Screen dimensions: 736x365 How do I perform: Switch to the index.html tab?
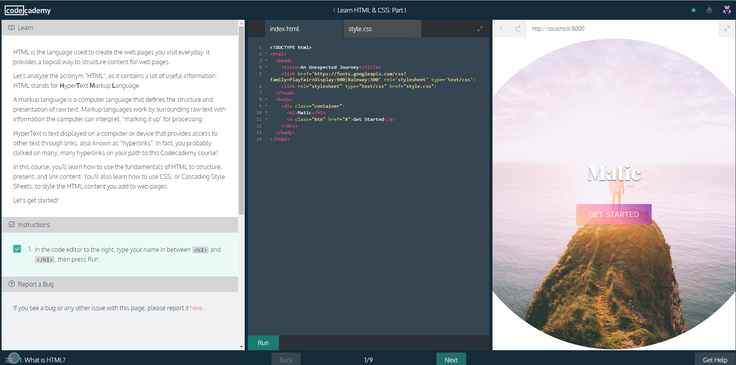[x=304, y=29]
